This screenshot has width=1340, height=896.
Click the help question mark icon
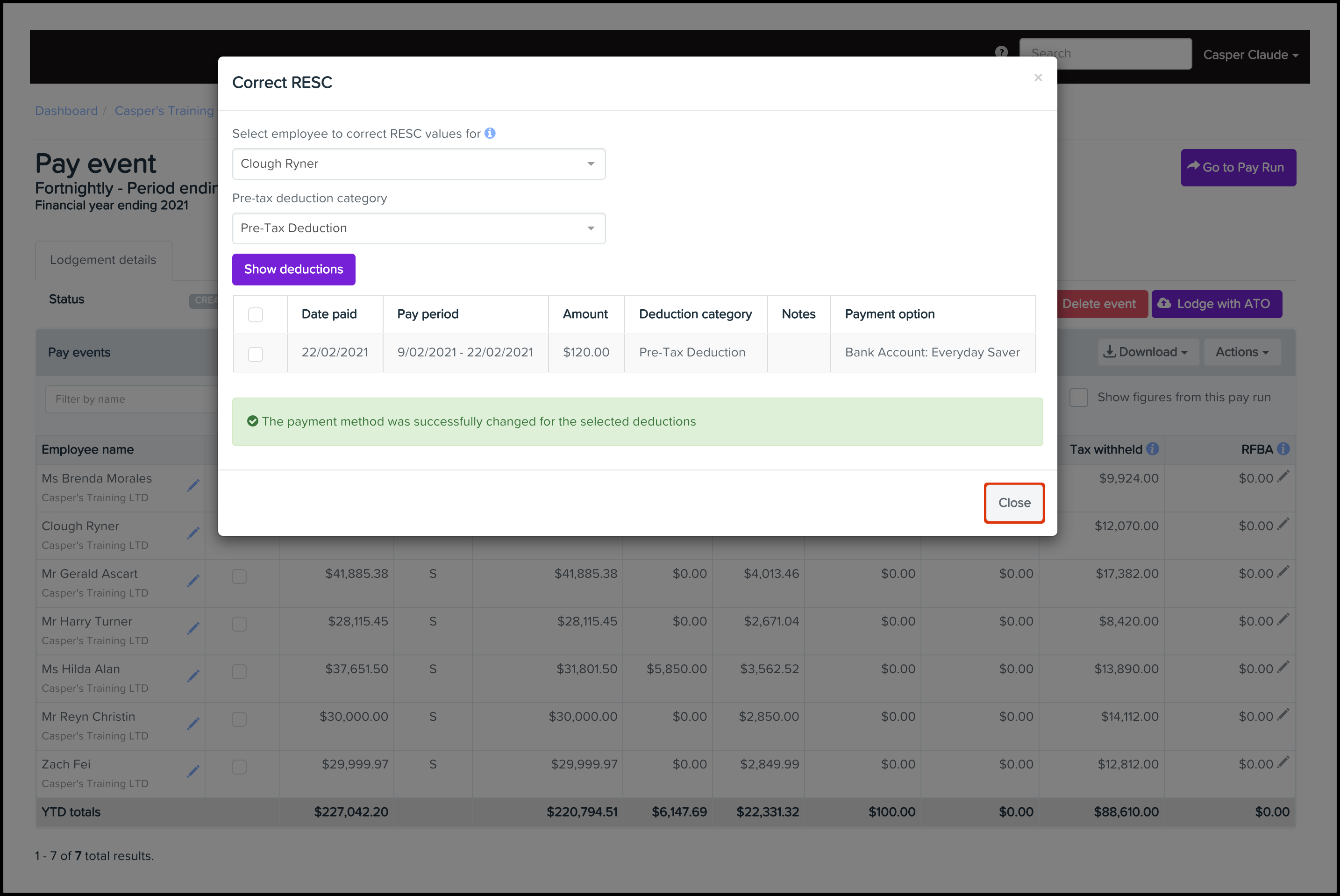point(1001,52)
